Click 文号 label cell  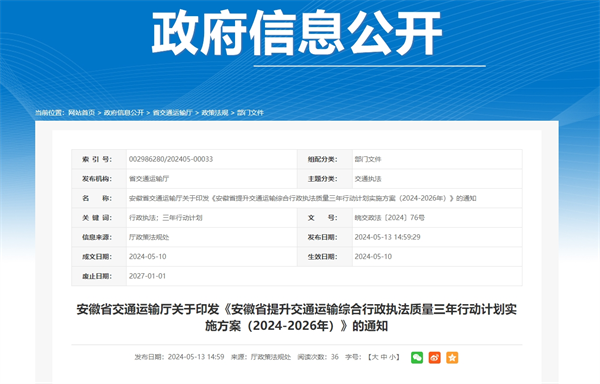(325, 218)
